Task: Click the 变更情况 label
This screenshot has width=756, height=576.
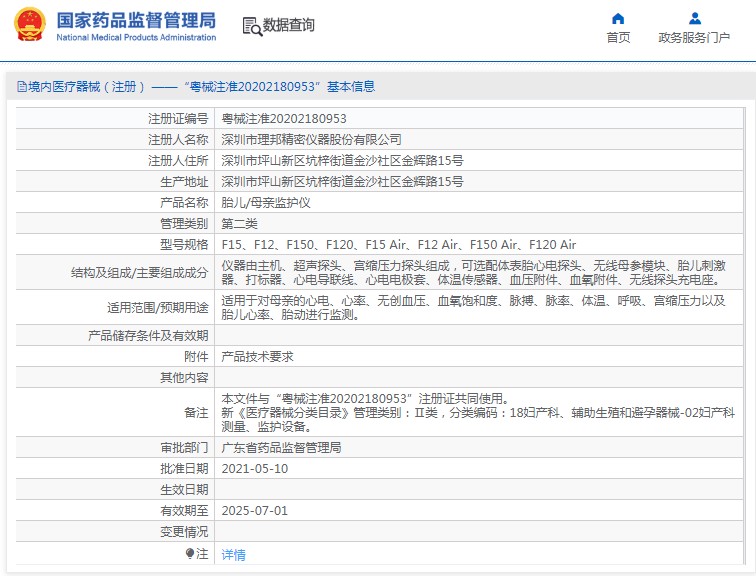Action: 184,532
